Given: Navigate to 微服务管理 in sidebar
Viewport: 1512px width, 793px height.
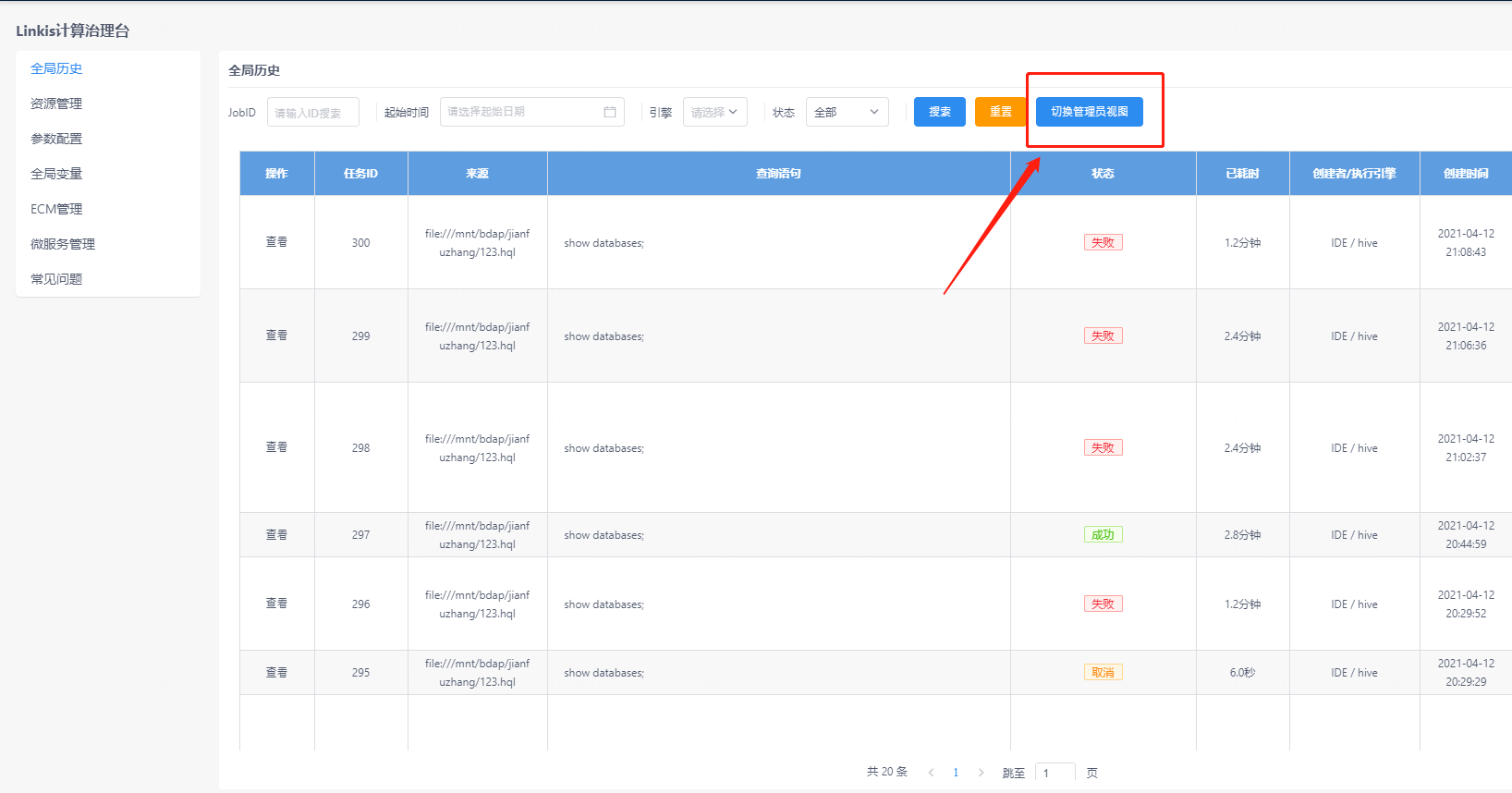Looking at the screenshot, I should pyautogui.click(x=63, y=244).
